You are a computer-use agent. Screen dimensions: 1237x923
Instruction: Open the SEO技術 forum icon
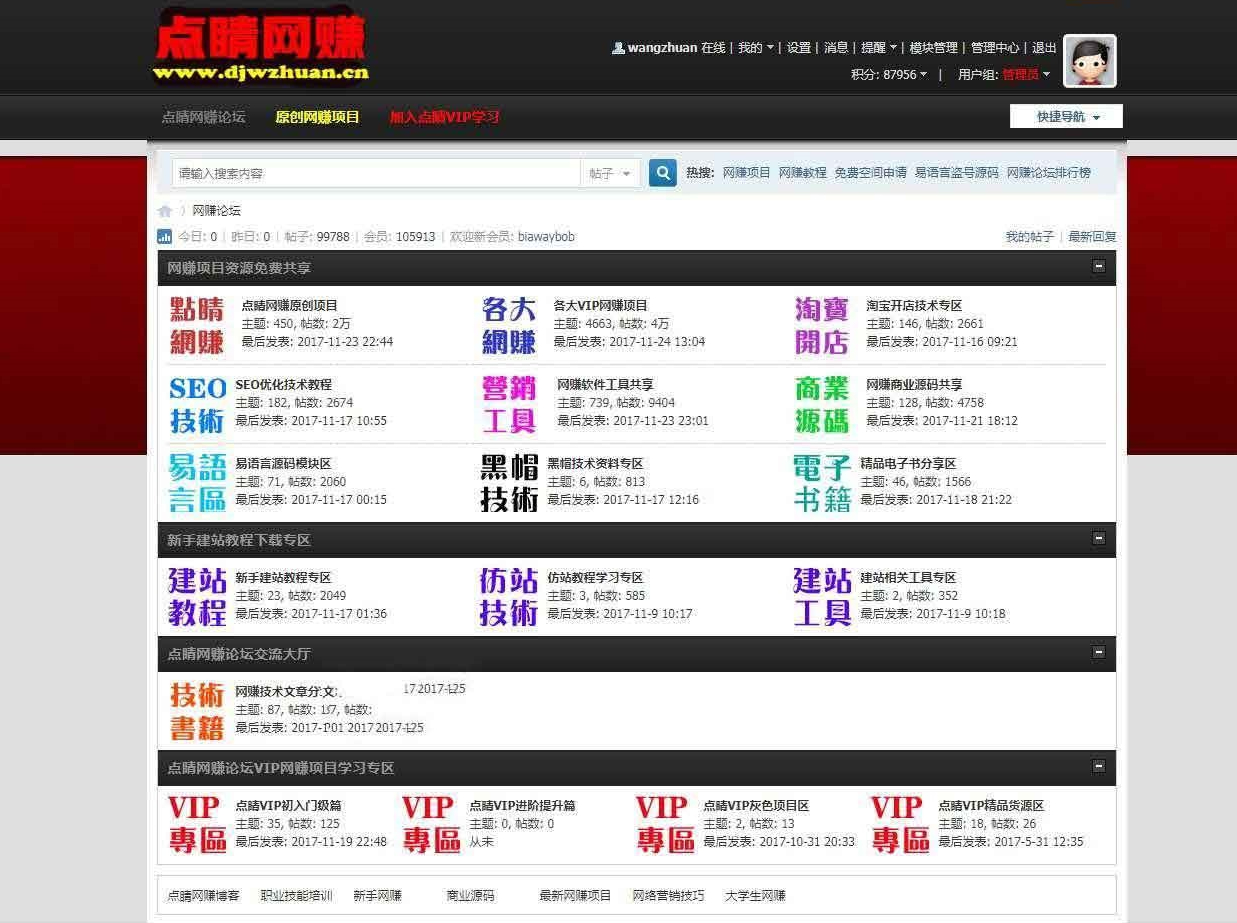pos(197,404)
